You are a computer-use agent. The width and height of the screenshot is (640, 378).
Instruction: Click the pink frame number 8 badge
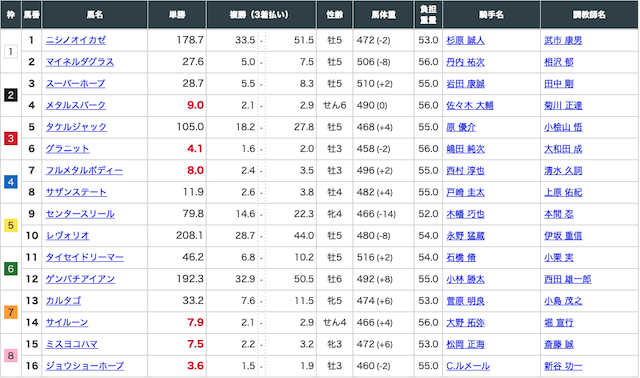(x=11, y=356)
